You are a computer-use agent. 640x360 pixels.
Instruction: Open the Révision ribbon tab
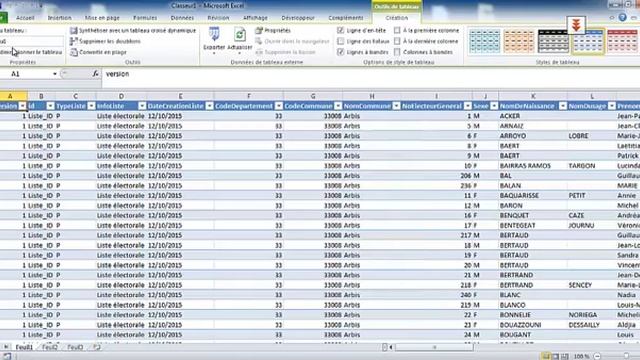218,18
